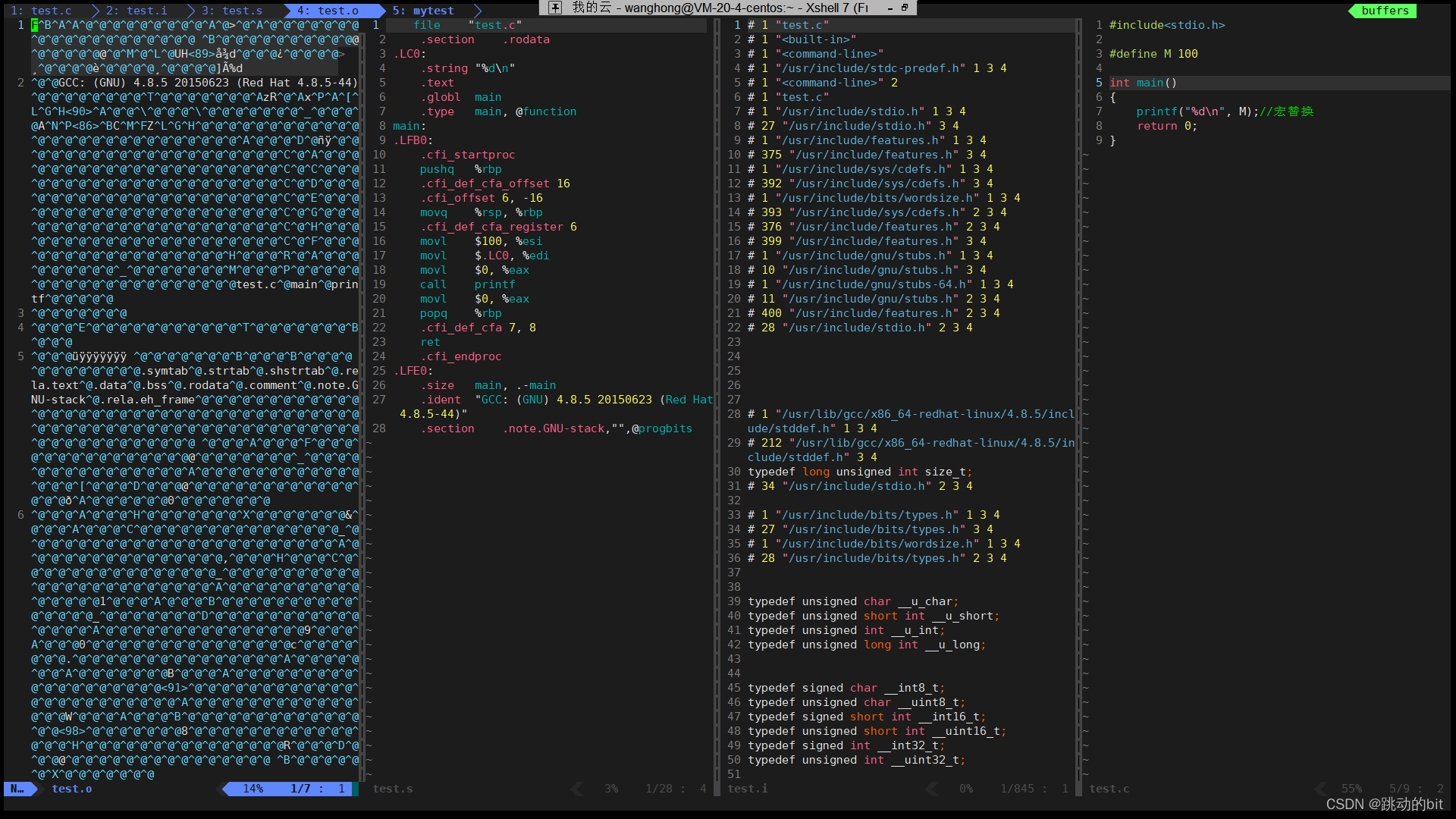Click the typedef size_t line in test.i
This screenshot has width=1456, height=819.
pyautogui.click(x=859, y=472)
